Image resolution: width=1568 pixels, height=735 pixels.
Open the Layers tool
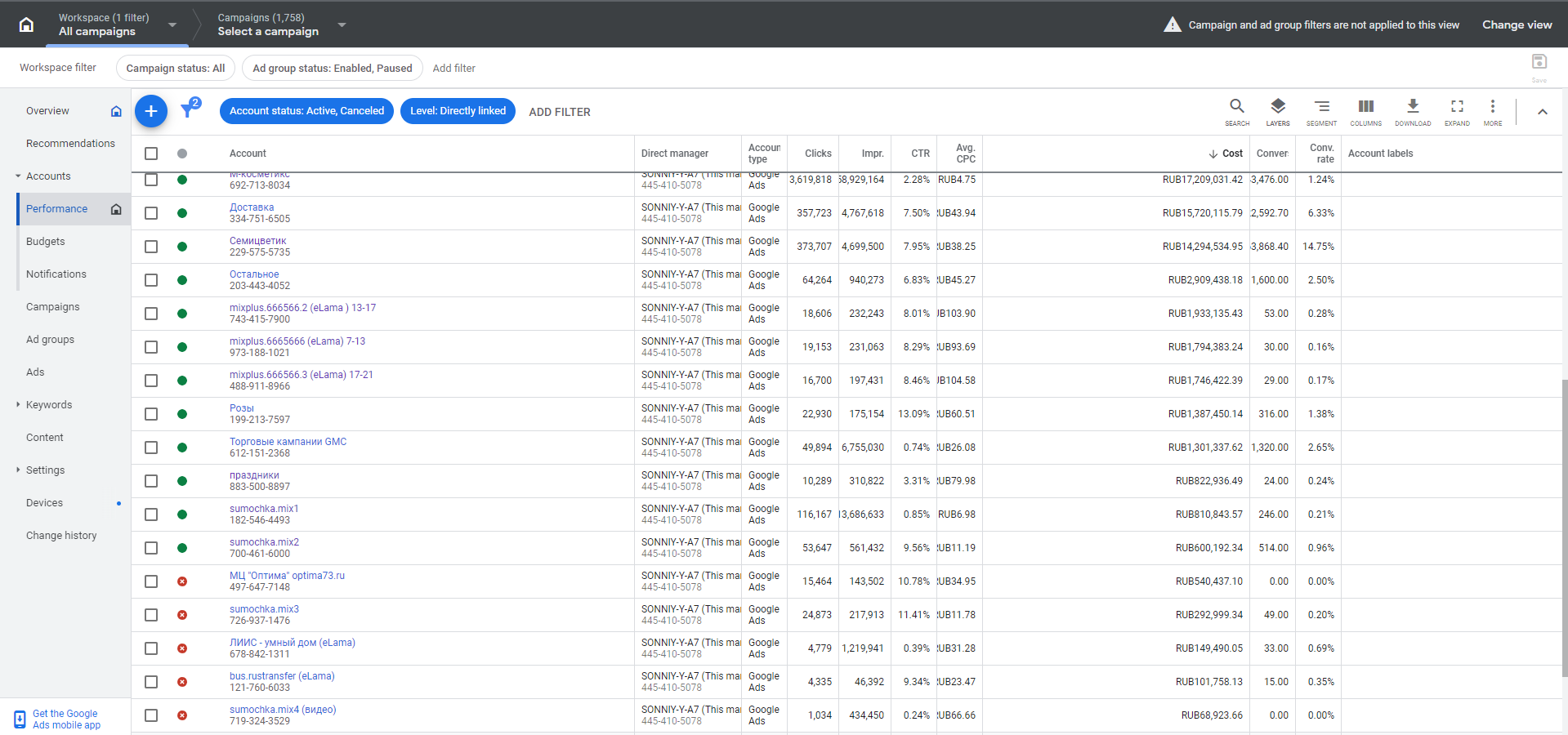(x=1278, y=112)
